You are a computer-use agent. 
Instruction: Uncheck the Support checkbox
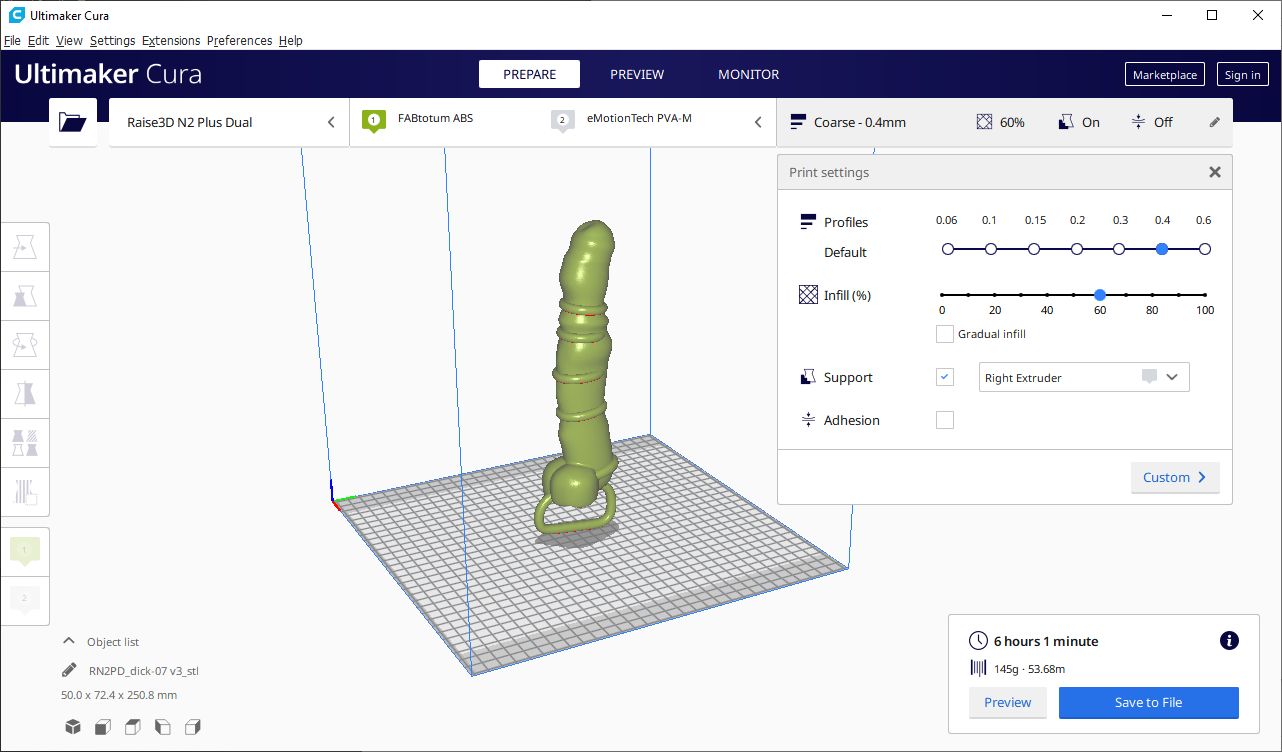[944, 377]
